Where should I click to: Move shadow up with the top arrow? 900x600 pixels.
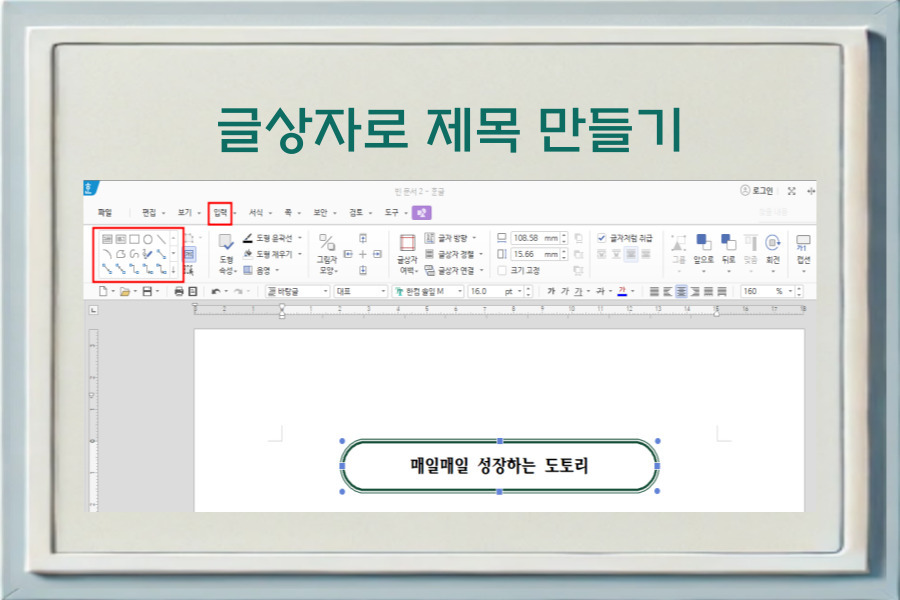[363, 238]
